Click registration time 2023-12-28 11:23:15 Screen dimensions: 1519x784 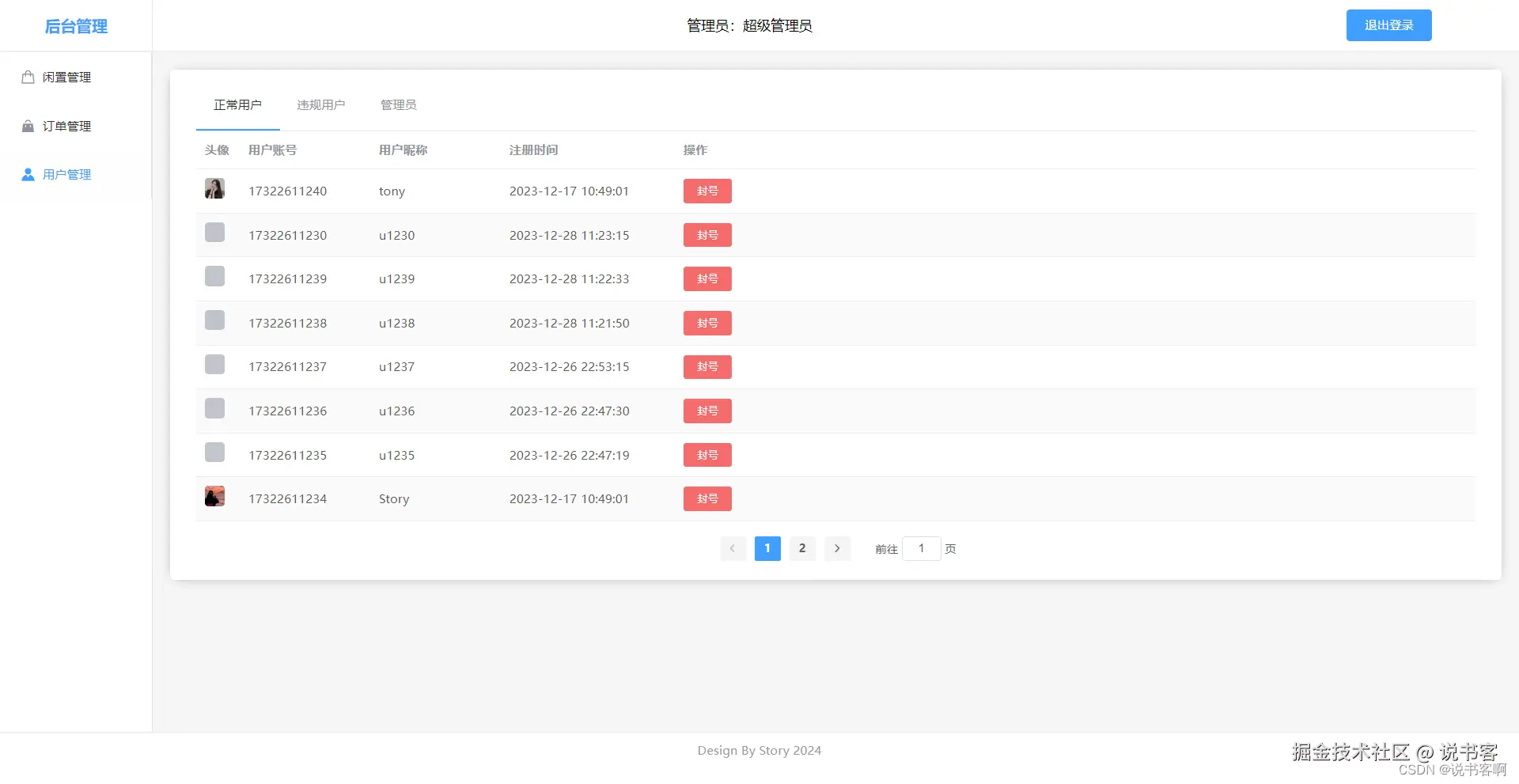pos(570,235)
